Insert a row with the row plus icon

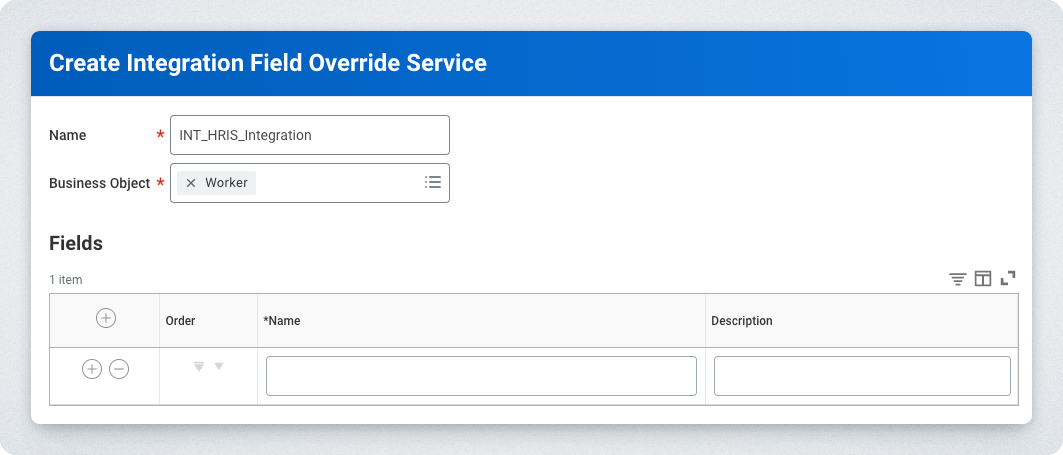point(91,369)
